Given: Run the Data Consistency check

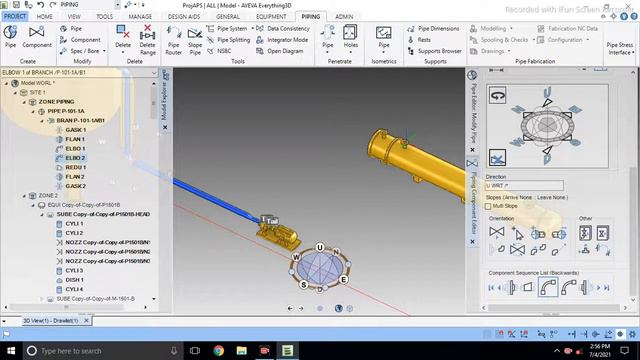Looking at the screenshot, I should [x=283, y=29].
